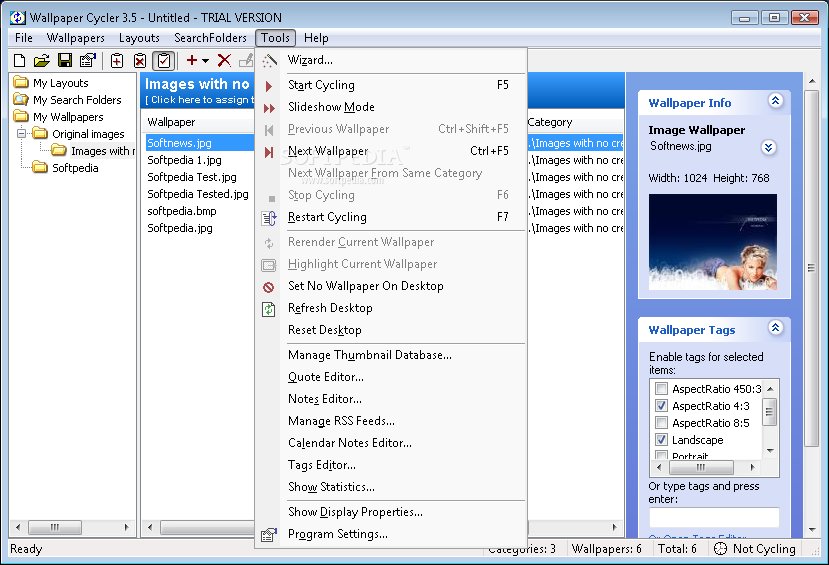Viewport: 829px width, 565px height.
Task: Choose Manage RSS Feeds...
Action: [x=391, y=421]
